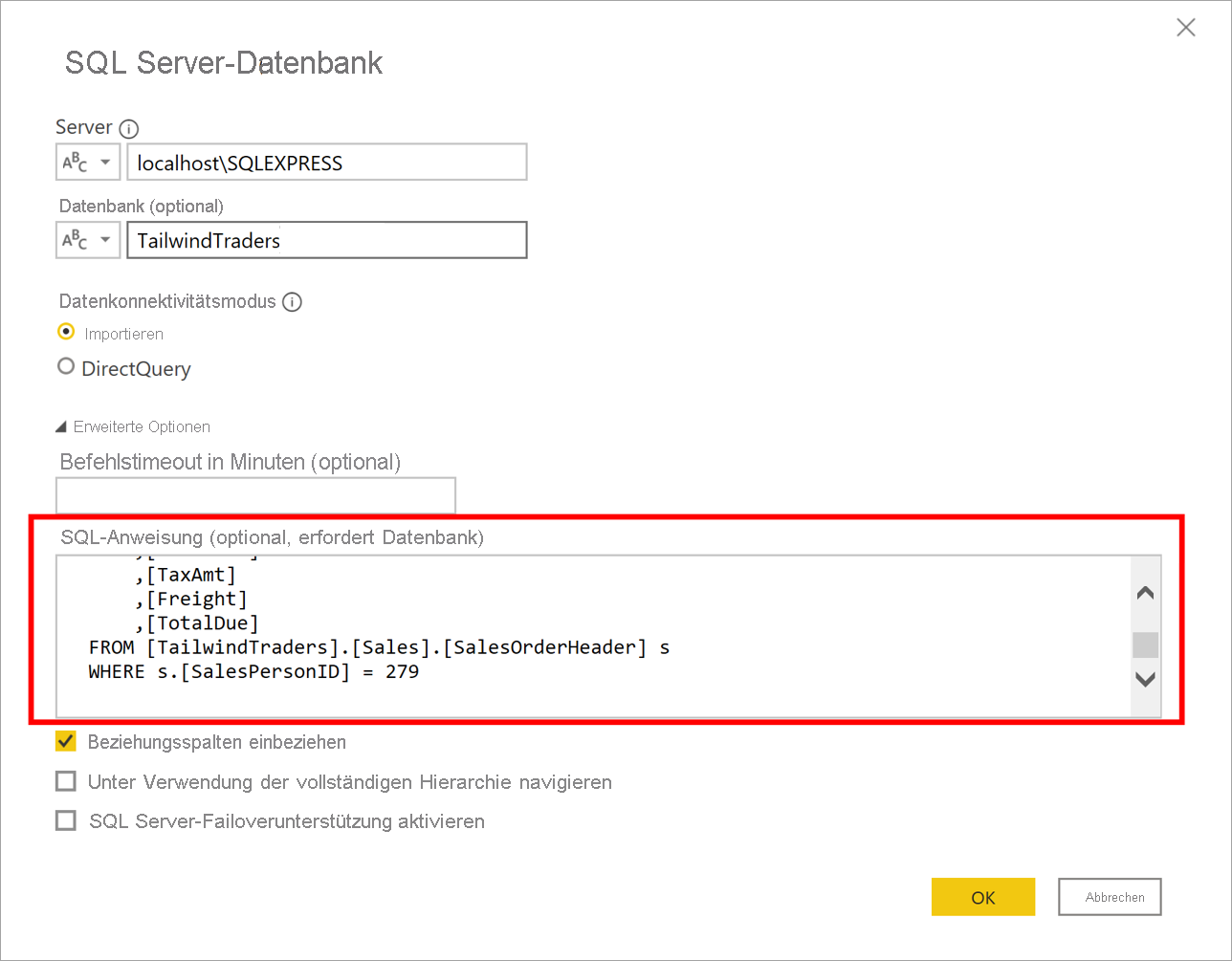Image resolution: width=1232 pixels, height=961 pixels.
Task: Open the Datenbank field type dropdown
Action: pos(88,240)
